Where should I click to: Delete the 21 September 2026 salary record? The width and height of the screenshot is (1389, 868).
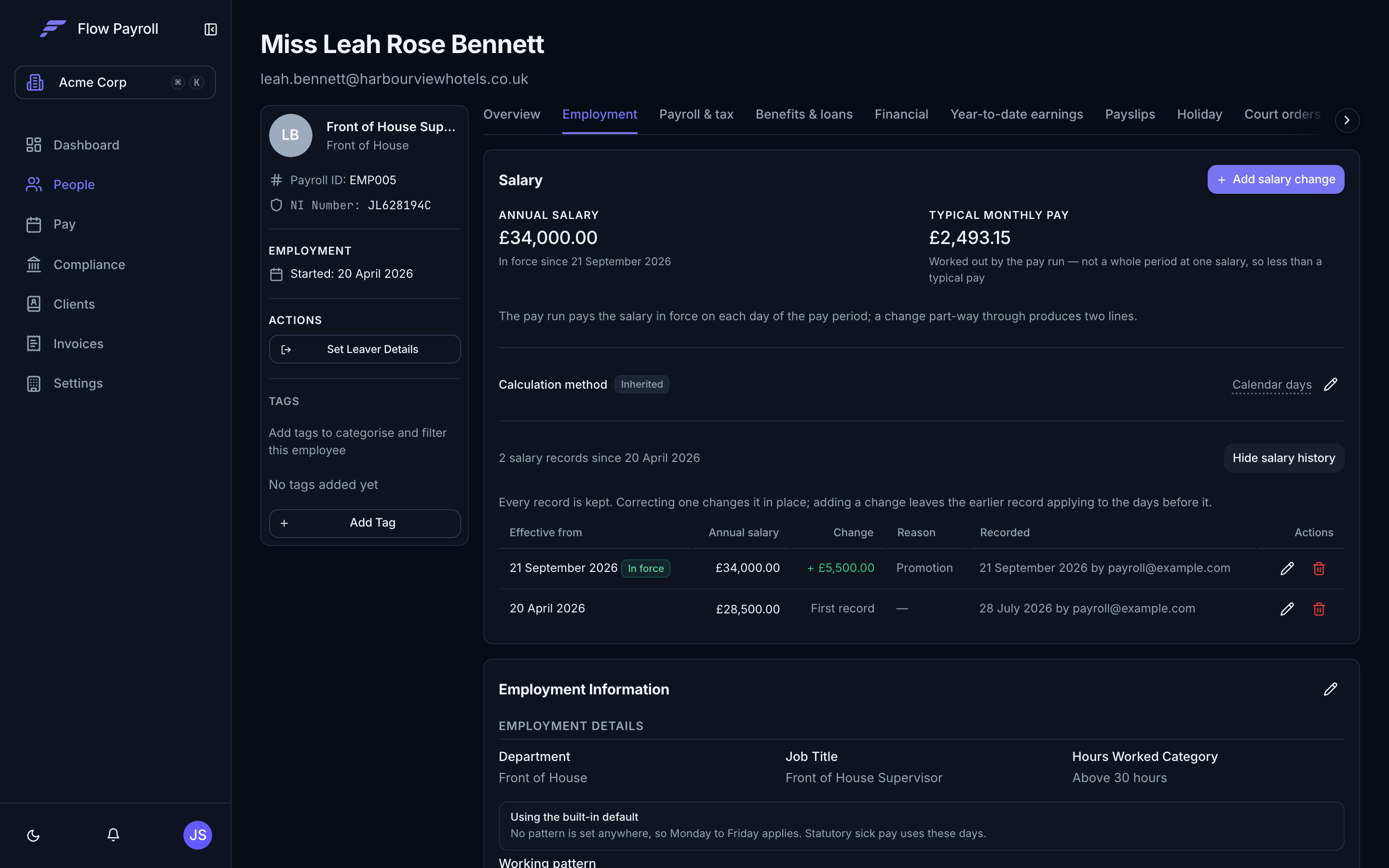tap(1319, 569)
